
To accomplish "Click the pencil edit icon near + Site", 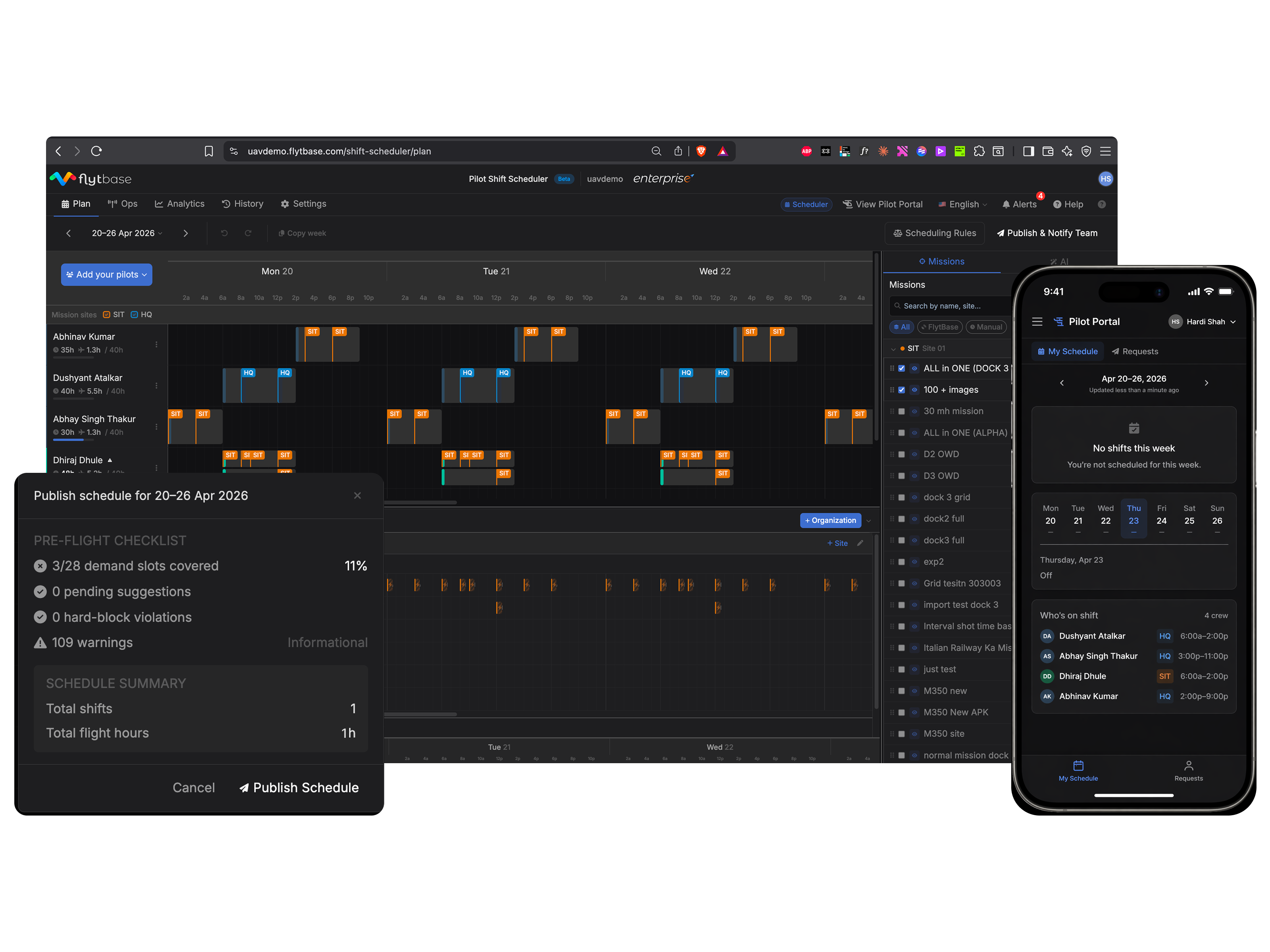I will pos(860,543).
